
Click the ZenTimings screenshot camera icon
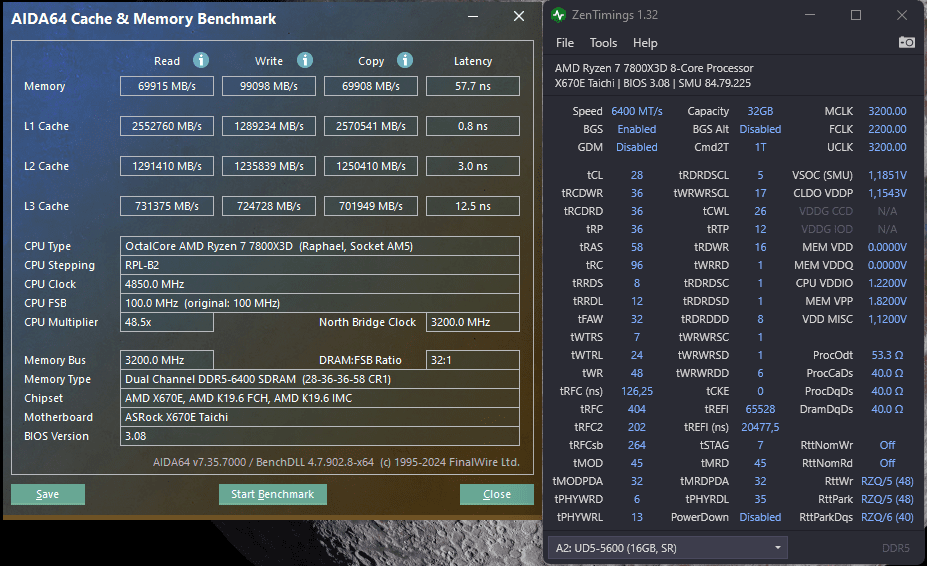click(x=906, y=43)
